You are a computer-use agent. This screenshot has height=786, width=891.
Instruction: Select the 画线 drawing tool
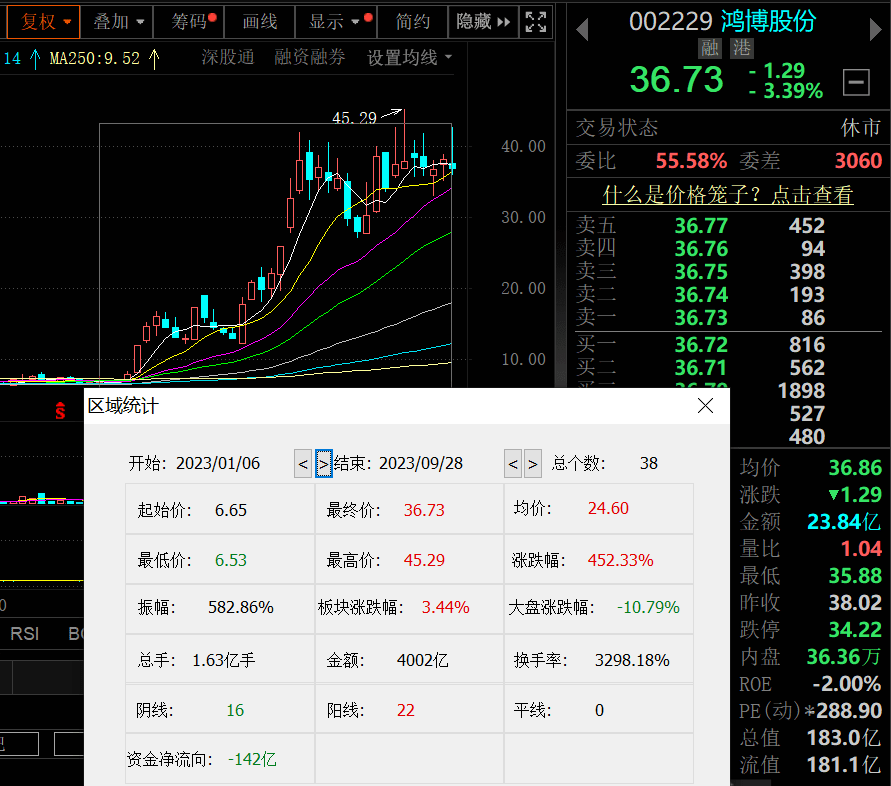tap(260, 21)
